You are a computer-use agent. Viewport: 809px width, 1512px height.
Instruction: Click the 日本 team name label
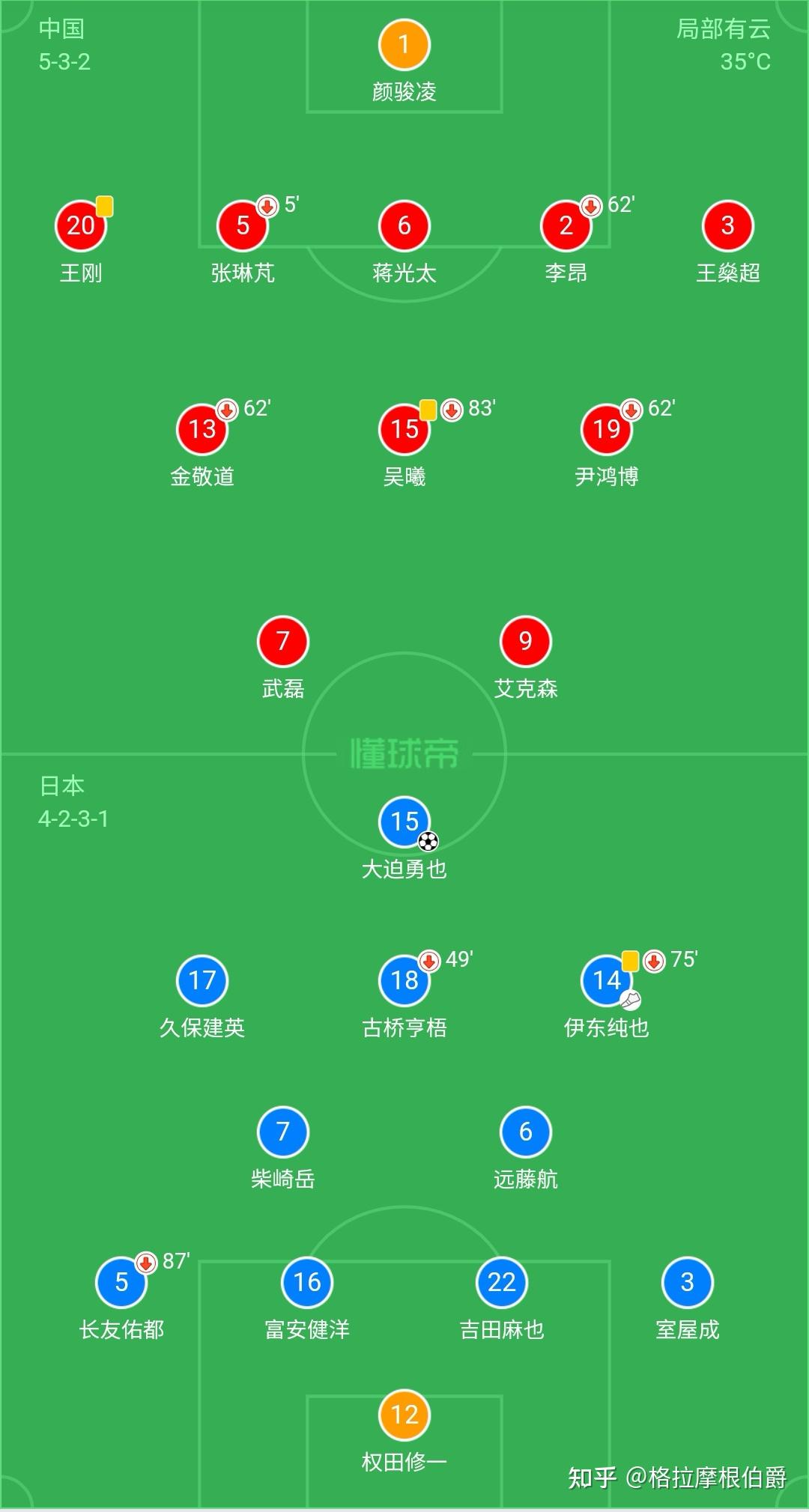click(x=61, y=786)
